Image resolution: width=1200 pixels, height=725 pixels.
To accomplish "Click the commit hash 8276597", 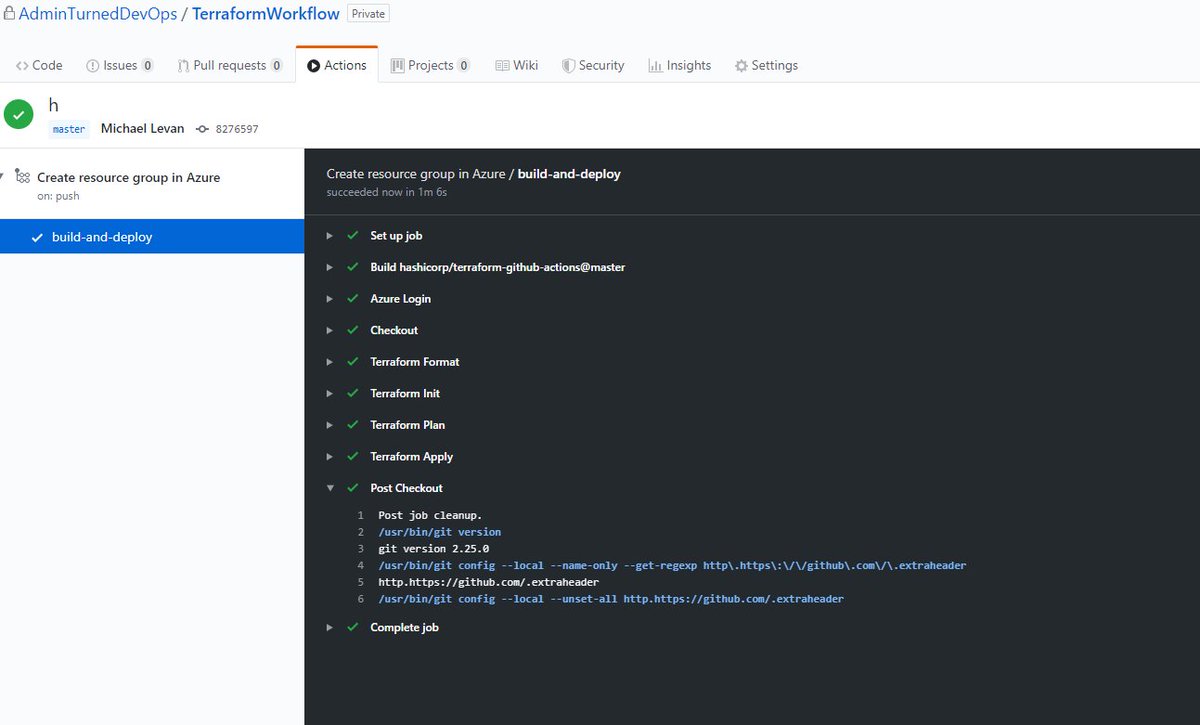I will click(239, 129).
